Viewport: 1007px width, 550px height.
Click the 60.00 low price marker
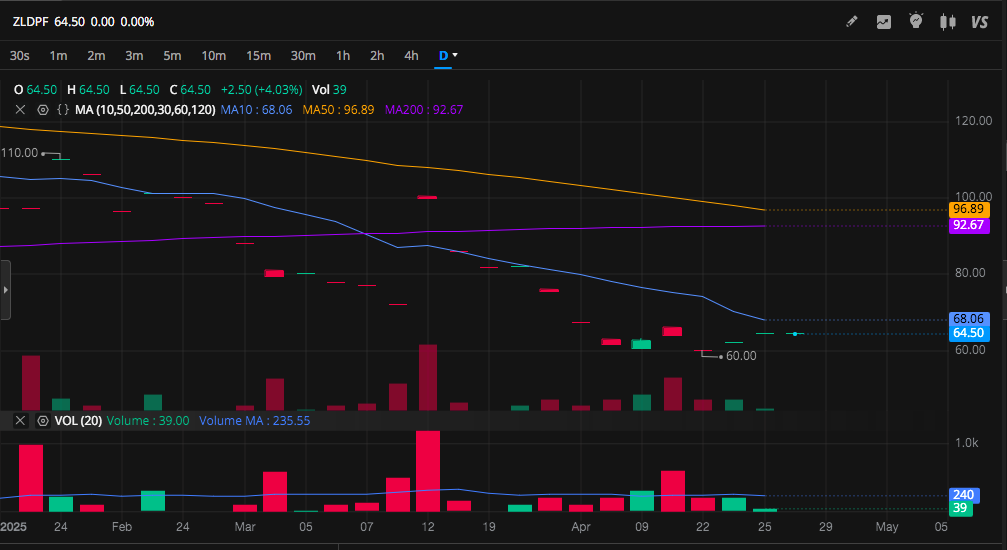pyautogui.click(x=740, y=355)
